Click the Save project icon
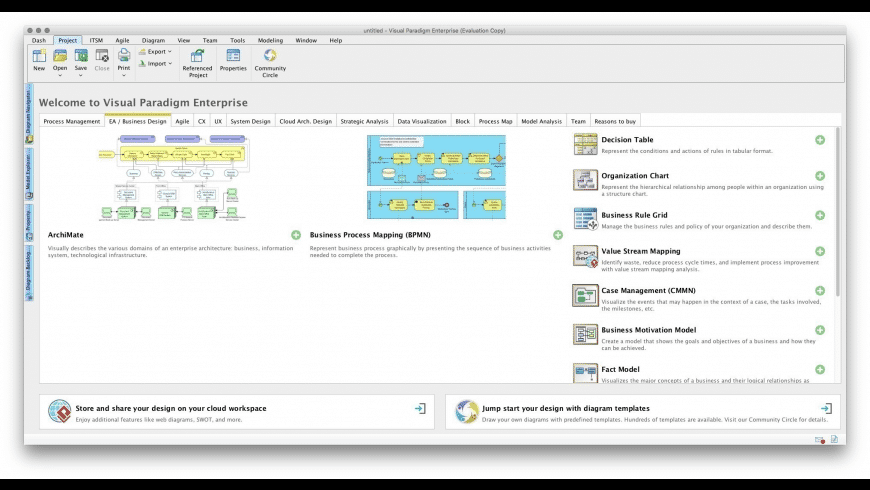This screenshot has width=870, height=490. [x=81, y=56]
